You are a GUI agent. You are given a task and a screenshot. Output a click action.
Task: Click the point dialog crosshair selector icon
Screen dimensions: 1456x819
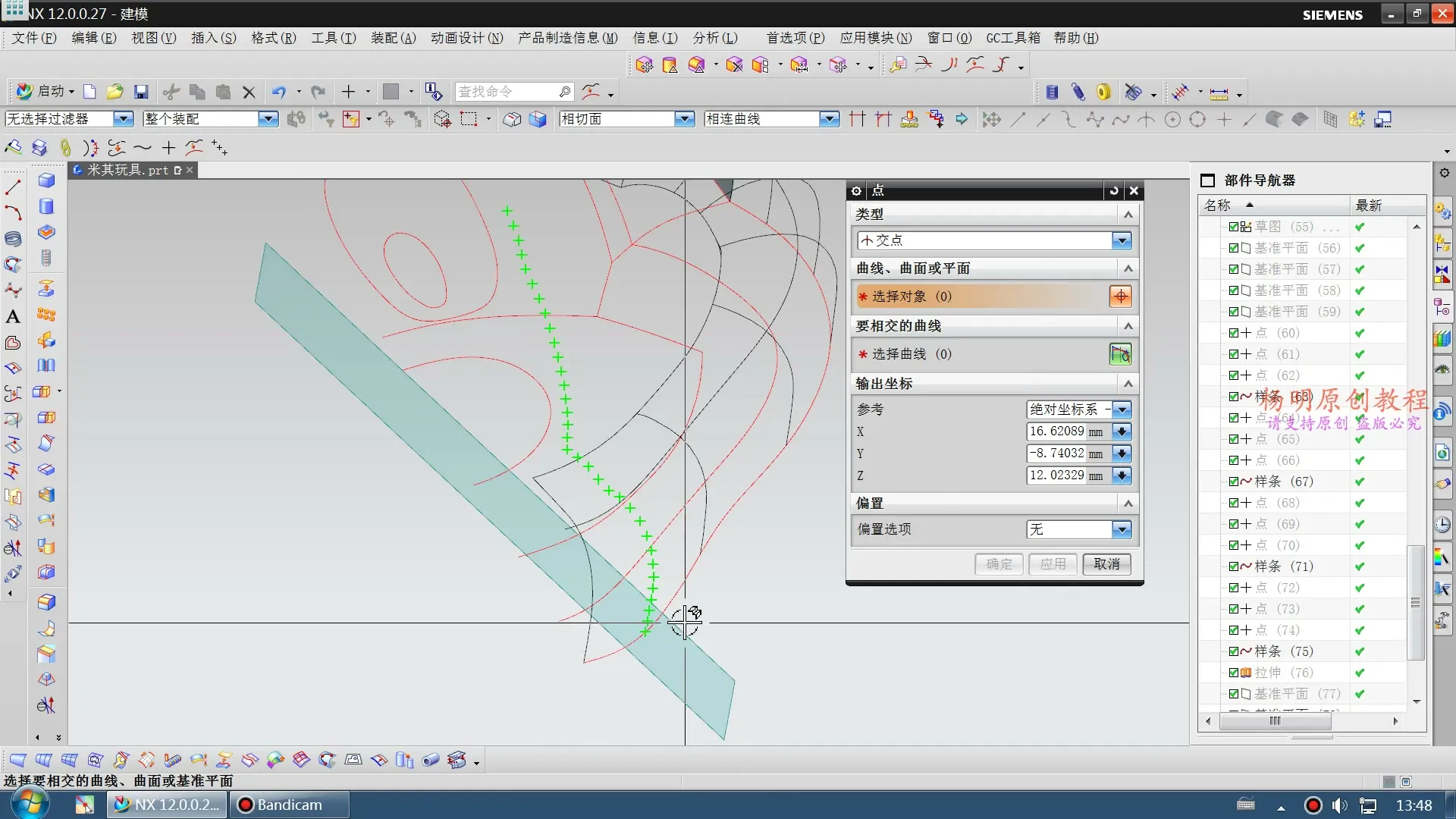point(1120,297)
